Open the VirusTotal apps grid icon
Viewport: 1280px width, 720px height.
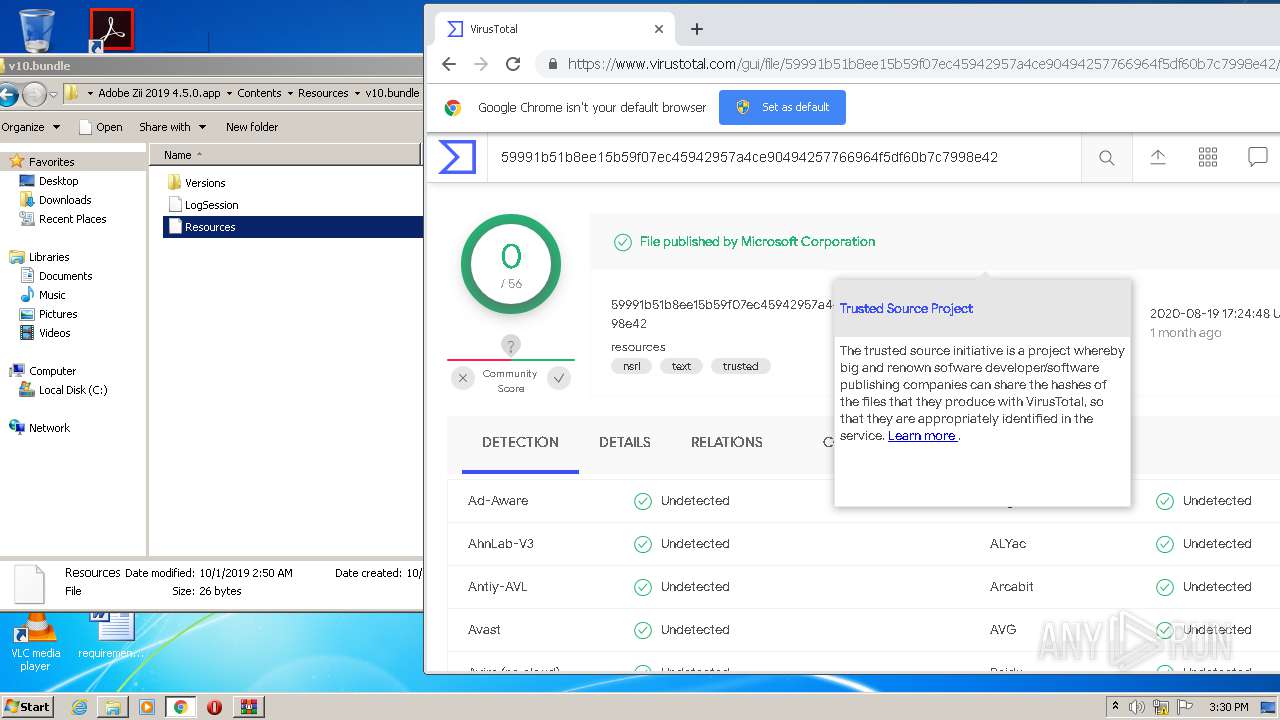click(x=1208, y=157)
